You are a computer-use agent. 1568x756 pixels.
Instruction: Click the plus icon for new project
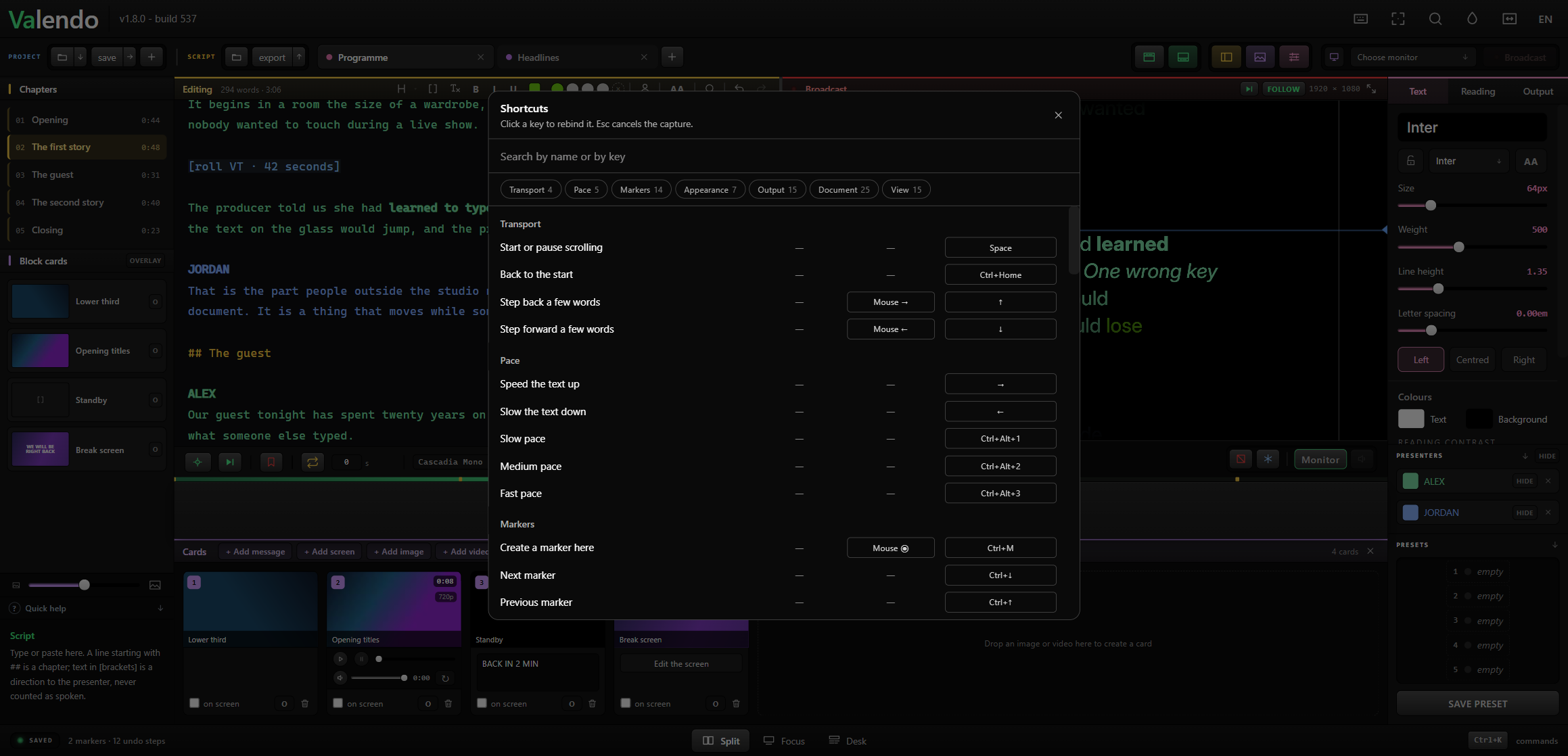point(152,57)
